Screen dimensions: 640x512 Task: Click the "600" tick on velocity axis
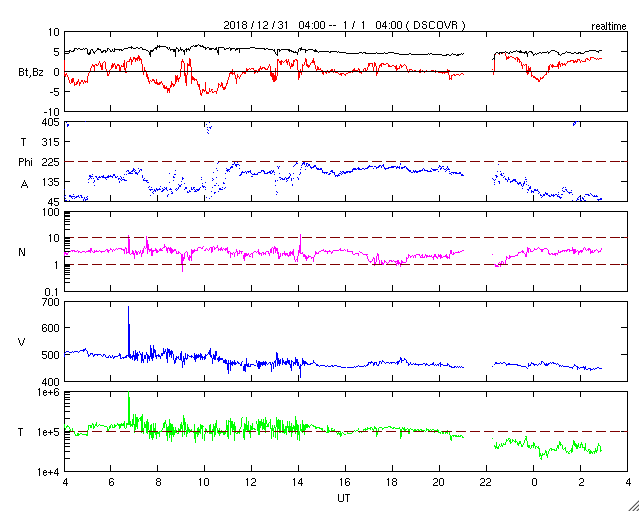pyautogui.click(x=52, y=328)
